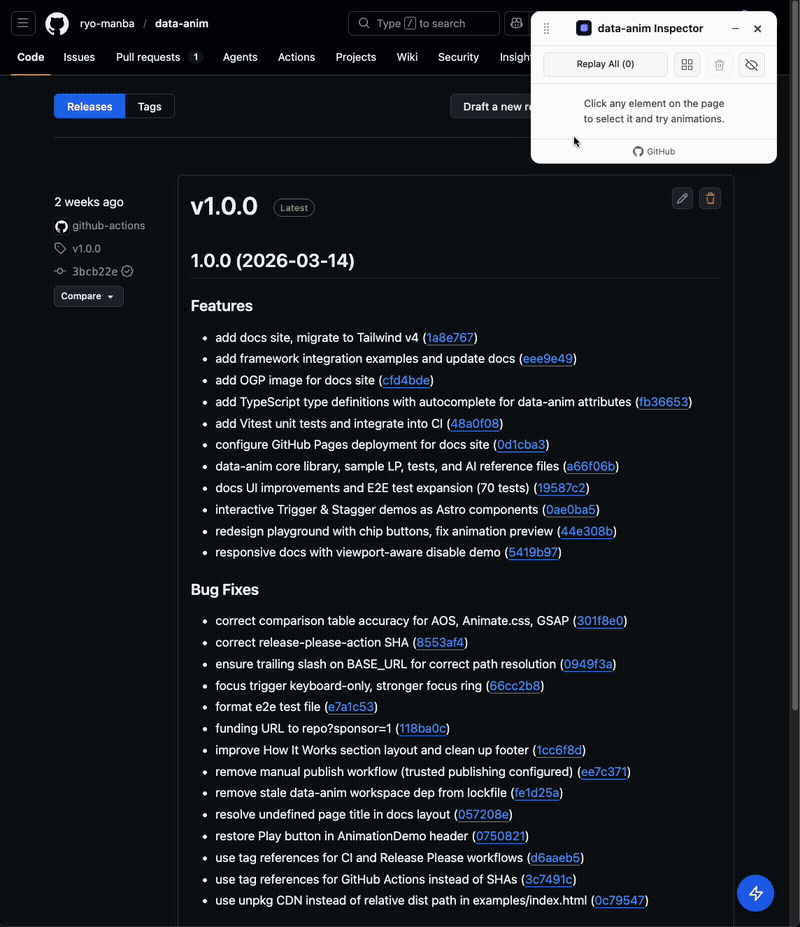800x927 pixels.
Task: Click the GitHub link in the Inspector footer
Action: click(x=654, y=151)
